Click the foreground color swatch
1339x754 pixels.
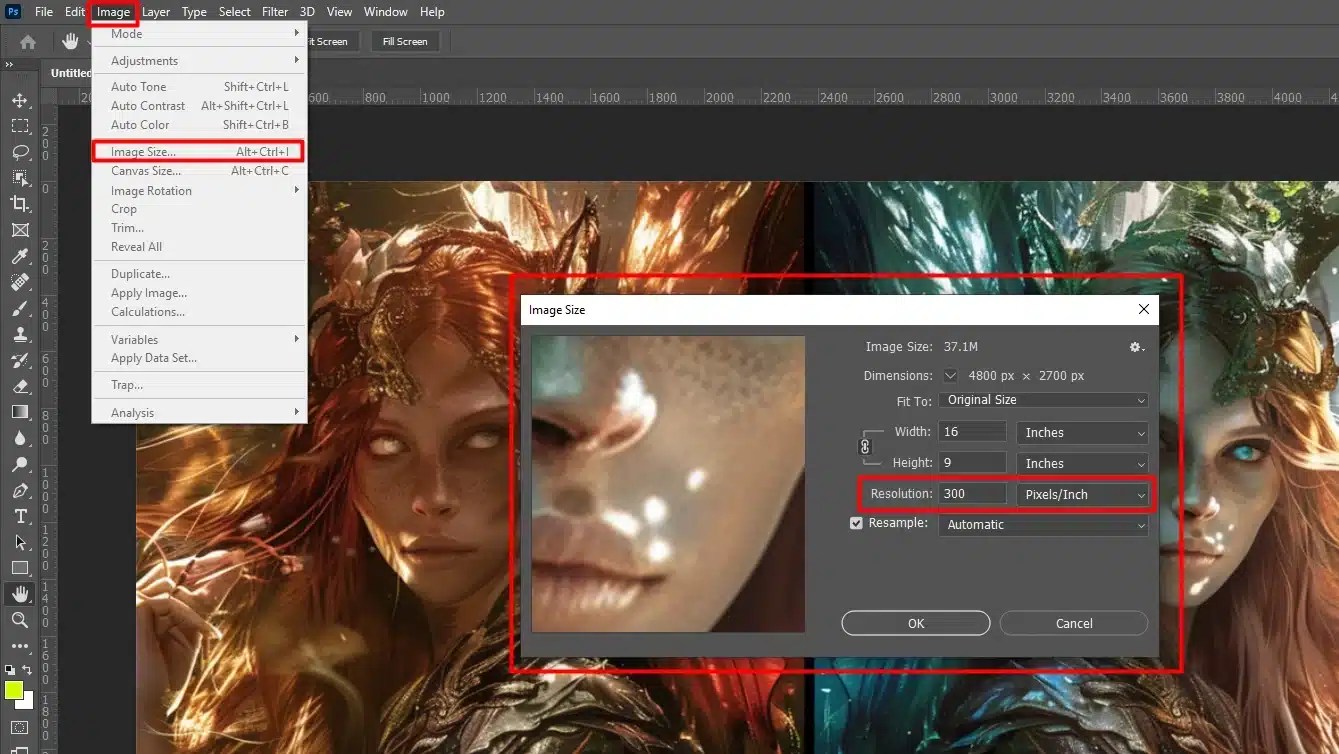(14, 690)
